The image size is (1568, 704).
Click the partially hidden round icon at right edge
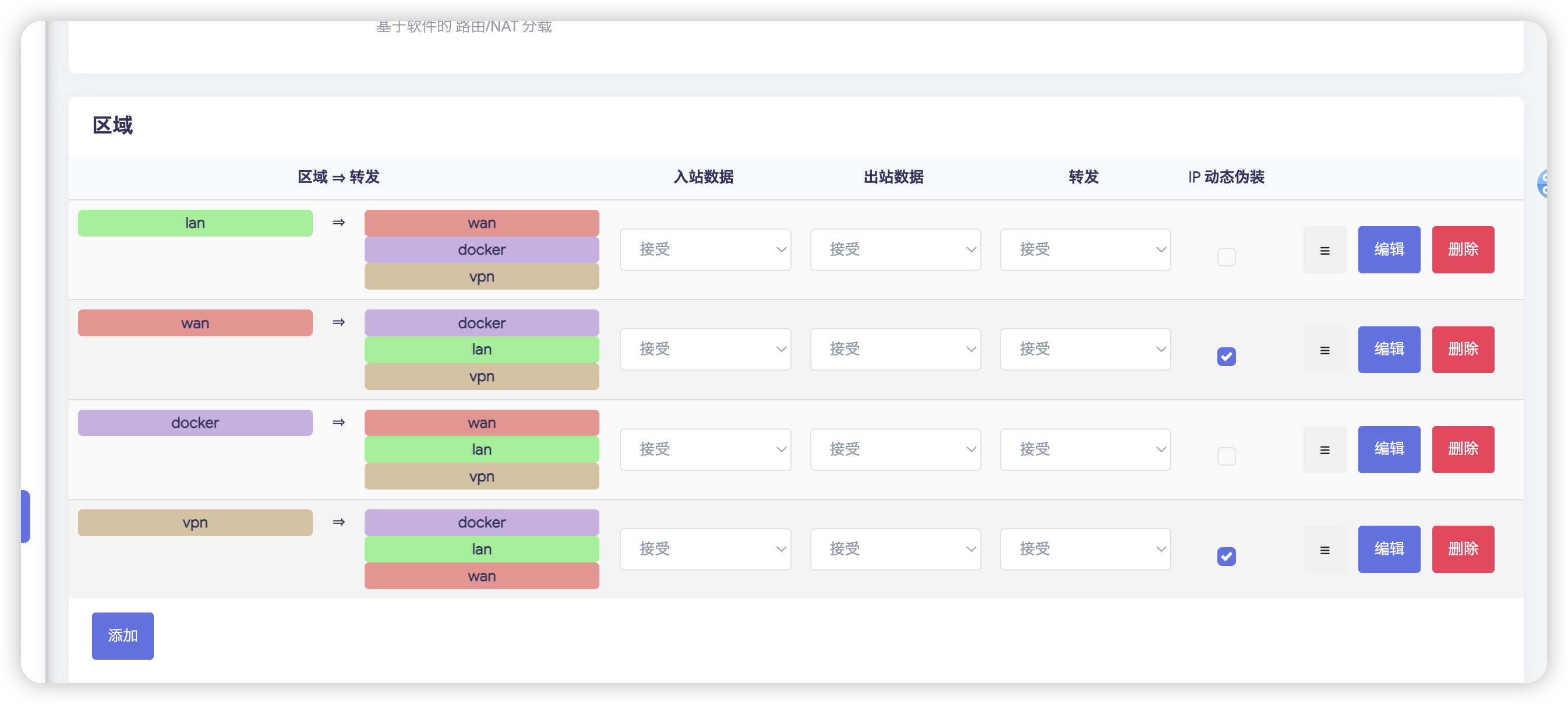[1542, 184]
